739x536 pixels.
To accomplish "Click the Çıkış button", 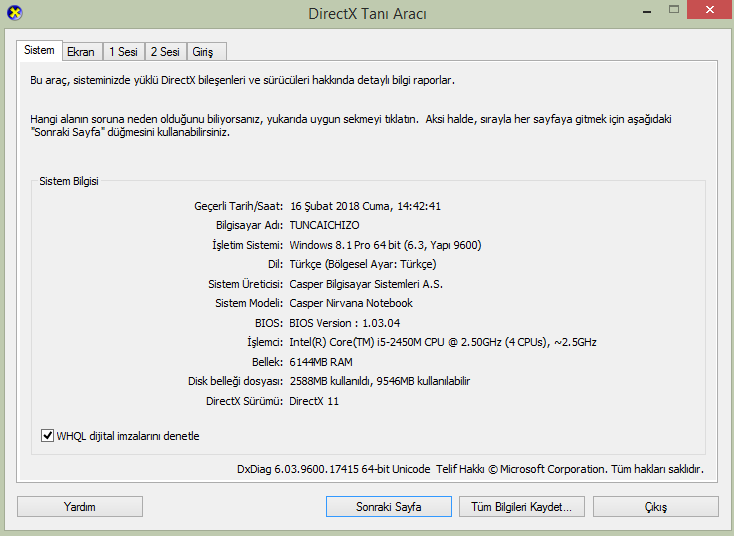I will pyautogui.click(x=656, y=507).
